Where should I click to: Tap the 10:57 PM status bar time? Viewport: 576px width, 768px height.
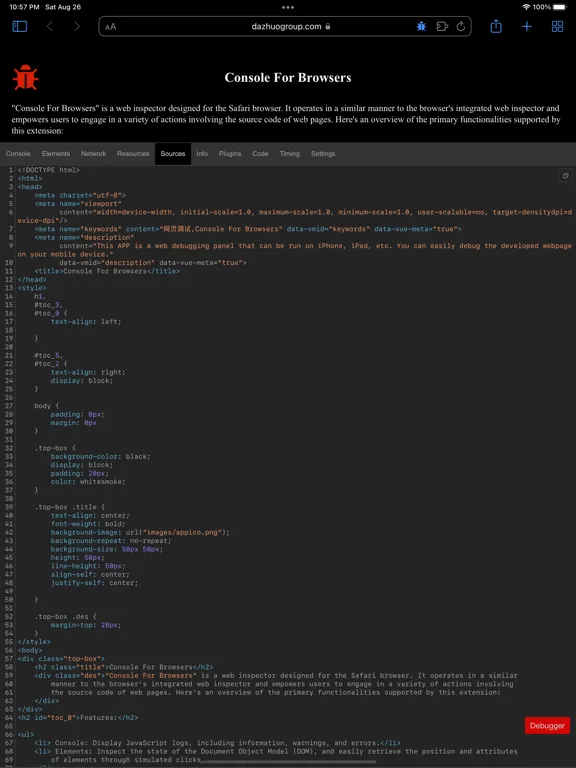[x=24, y=7]
